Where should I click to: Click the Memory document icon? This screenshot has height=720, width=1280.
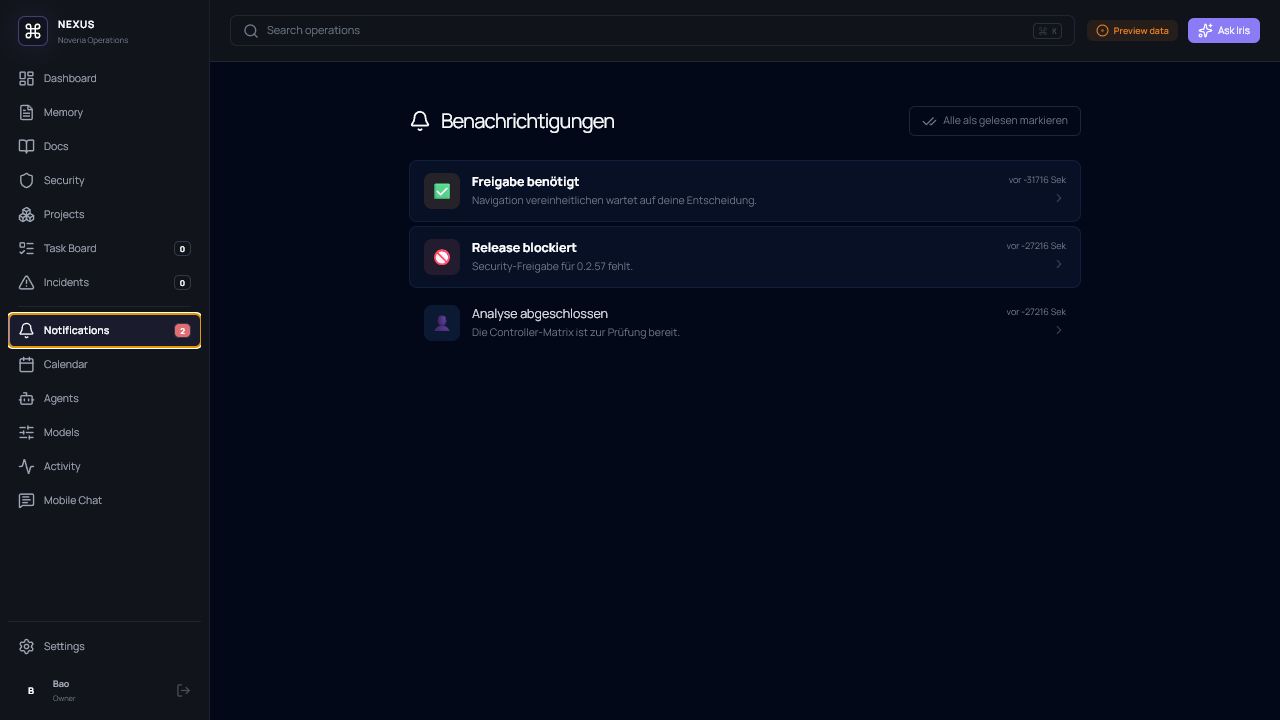(27, 112)
